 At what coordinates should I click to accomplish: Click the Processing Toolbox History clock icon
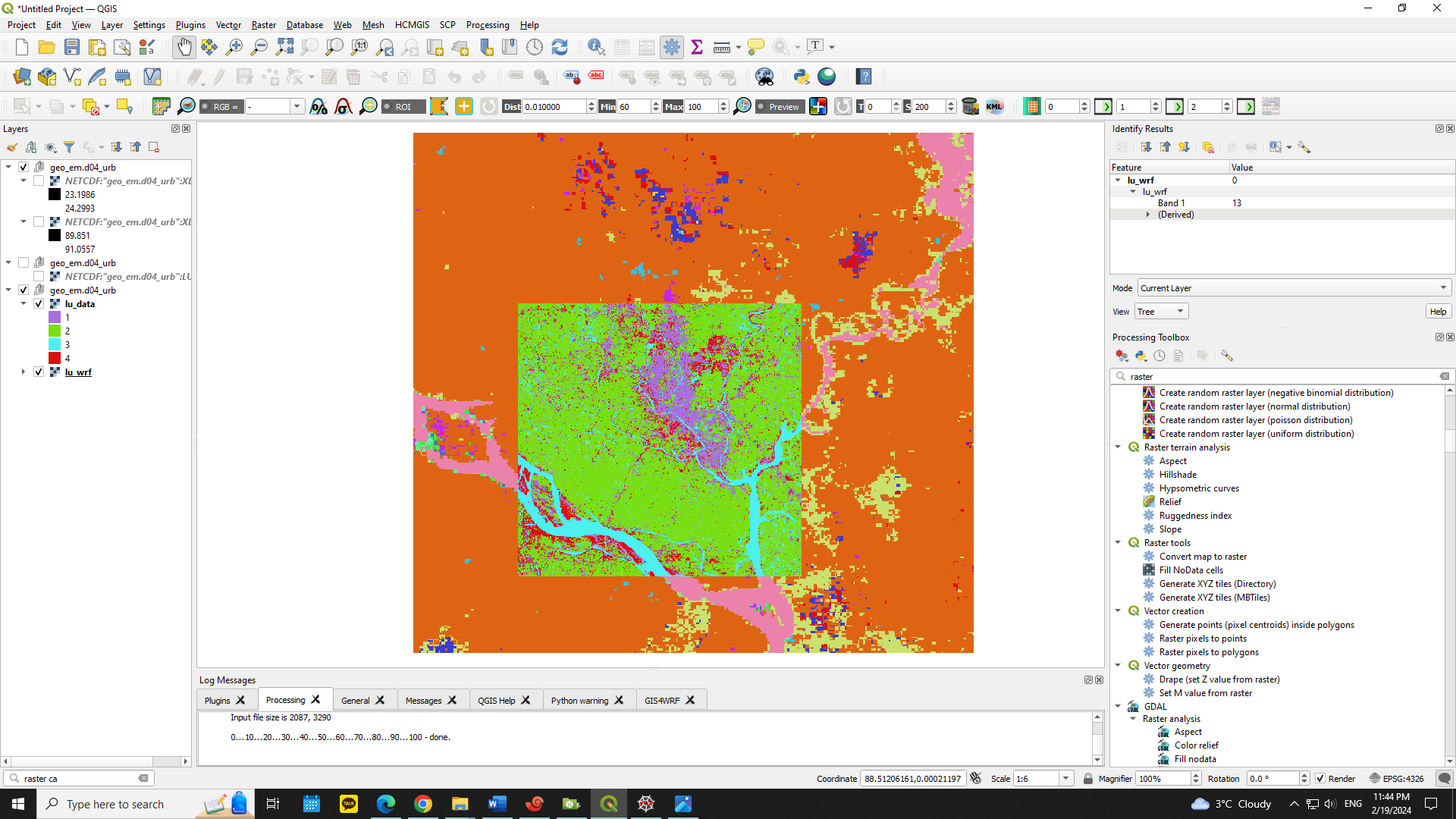click(1159, 356)
